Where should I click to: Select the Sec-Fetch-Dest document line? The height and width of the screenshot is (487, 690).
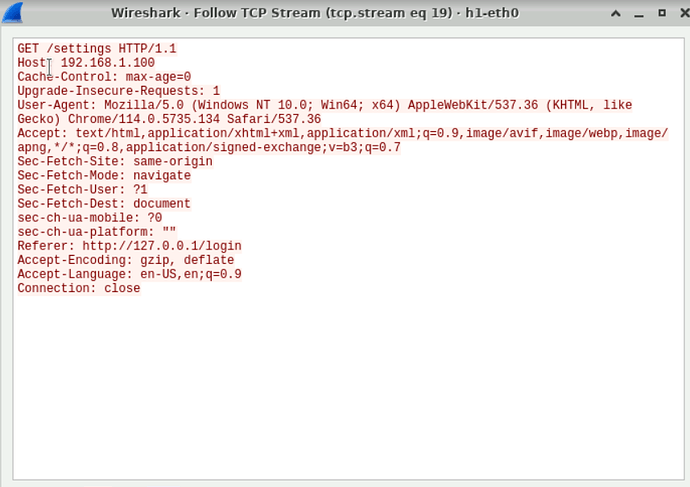tap(104, 203)
